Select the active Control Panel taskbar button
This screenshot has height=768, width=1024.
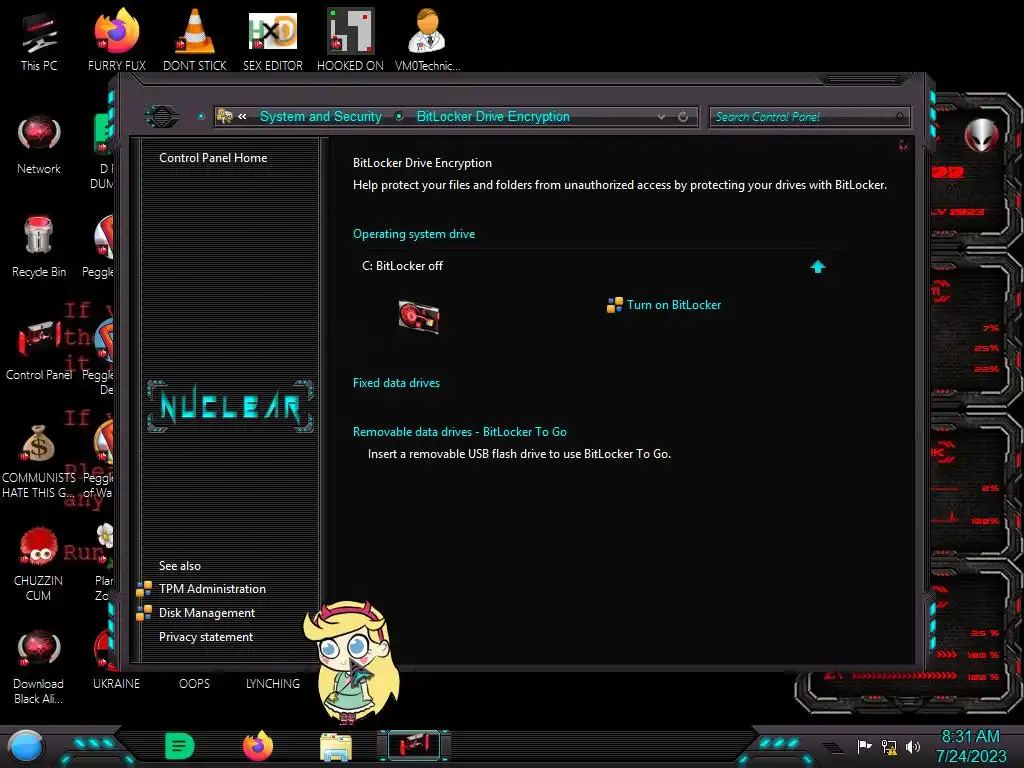tap(414, 745)
